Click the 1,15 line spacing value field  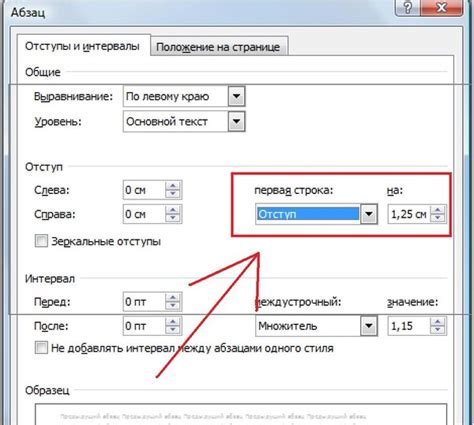[409, 326]
